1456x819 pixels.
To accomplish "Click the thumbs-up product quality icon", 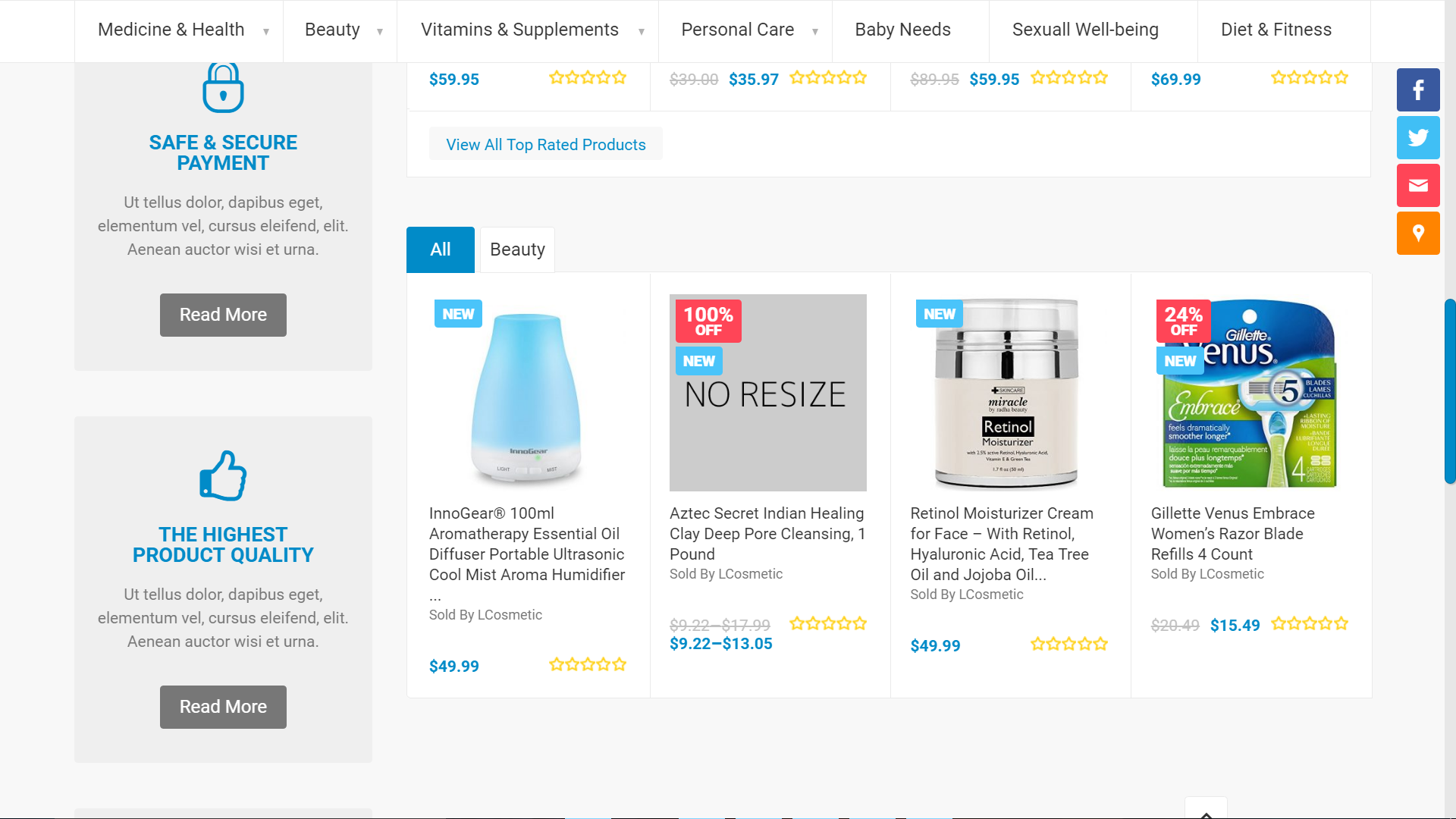I will 223,475.
